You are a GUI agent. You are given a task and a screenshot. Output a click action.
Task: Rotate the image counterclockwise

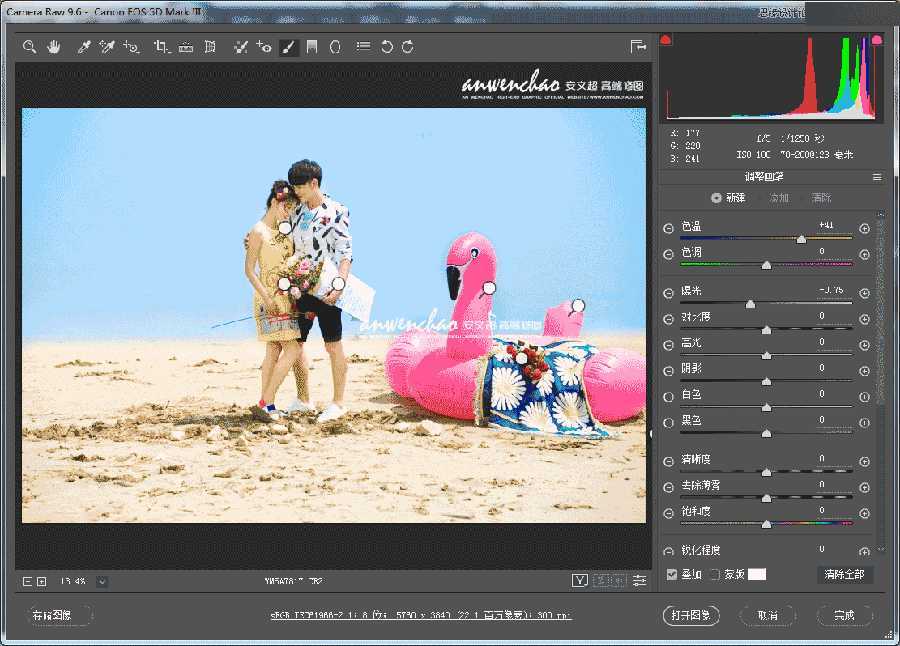[388, 46]
